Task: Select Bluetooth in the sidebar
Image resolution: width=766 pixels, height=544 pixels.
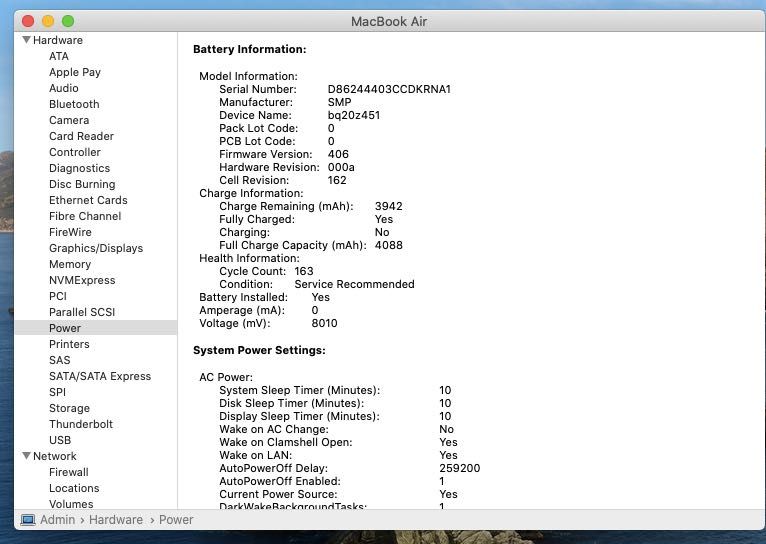Action: coord(74,104)
